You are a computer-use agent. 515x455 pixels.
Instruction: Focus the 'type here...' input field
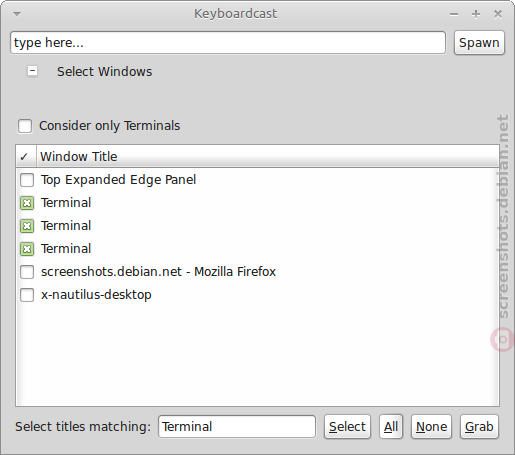(x=228, y=43)
